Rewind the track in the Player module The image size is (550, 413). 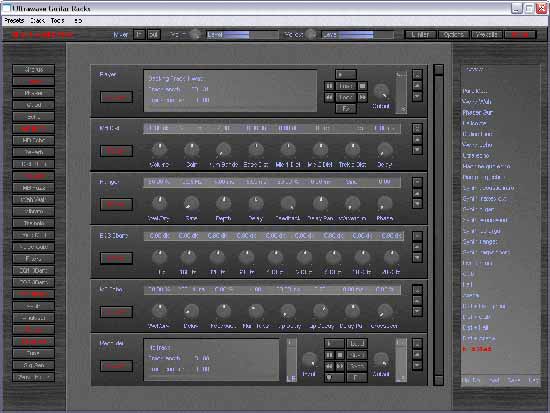(x=329, y=97)
